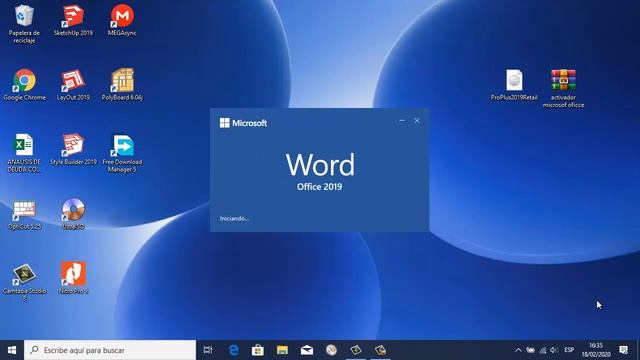Show hidden system tray icons
The image size is (640, 360).
pos(518,350)
